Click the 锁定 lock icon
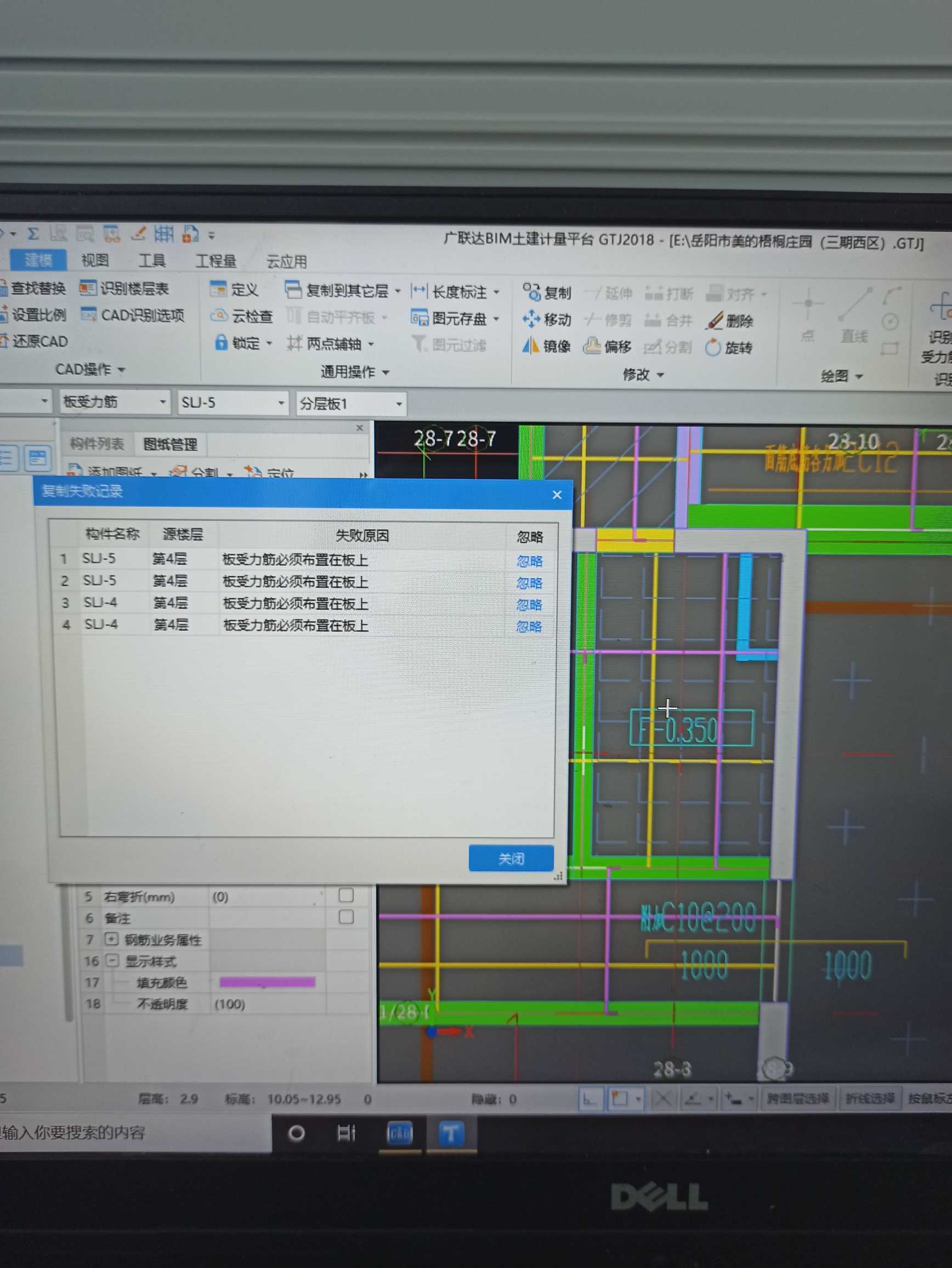The width and height of the screenshot is (952, 1268). coord(221,342)
